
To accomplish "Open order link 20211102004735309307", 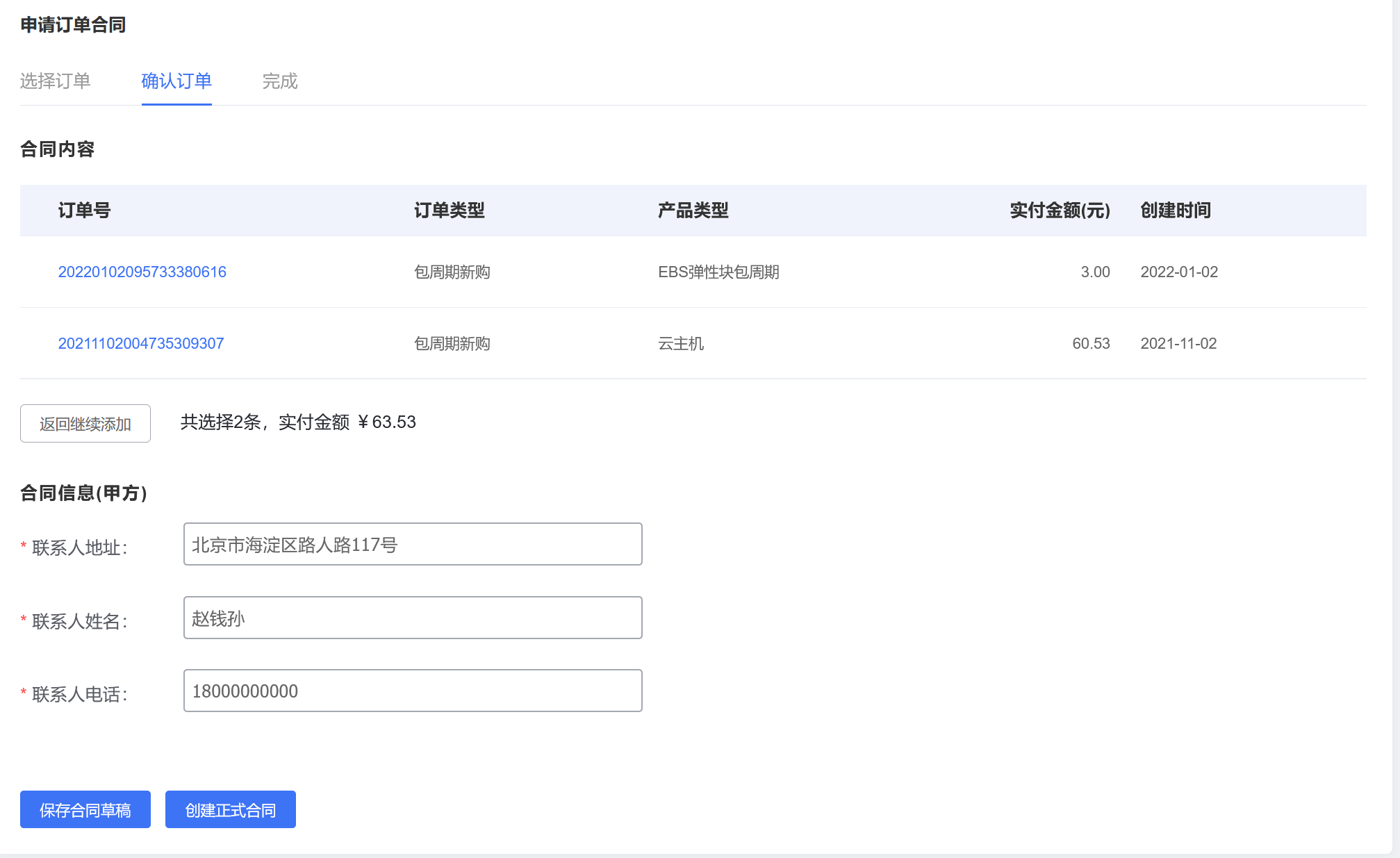I will click(x=140, y=343).
